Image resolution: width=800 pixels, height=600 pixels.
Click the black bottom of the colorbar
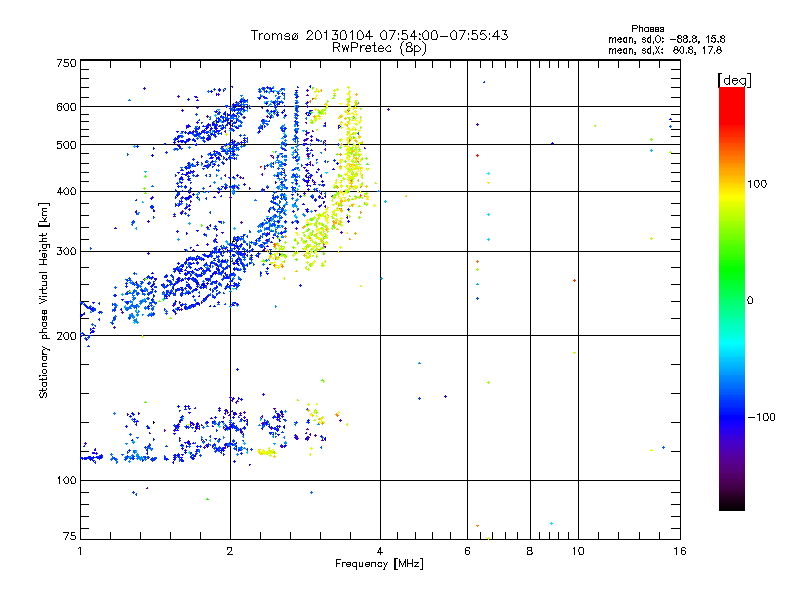(x=732, y=503)
